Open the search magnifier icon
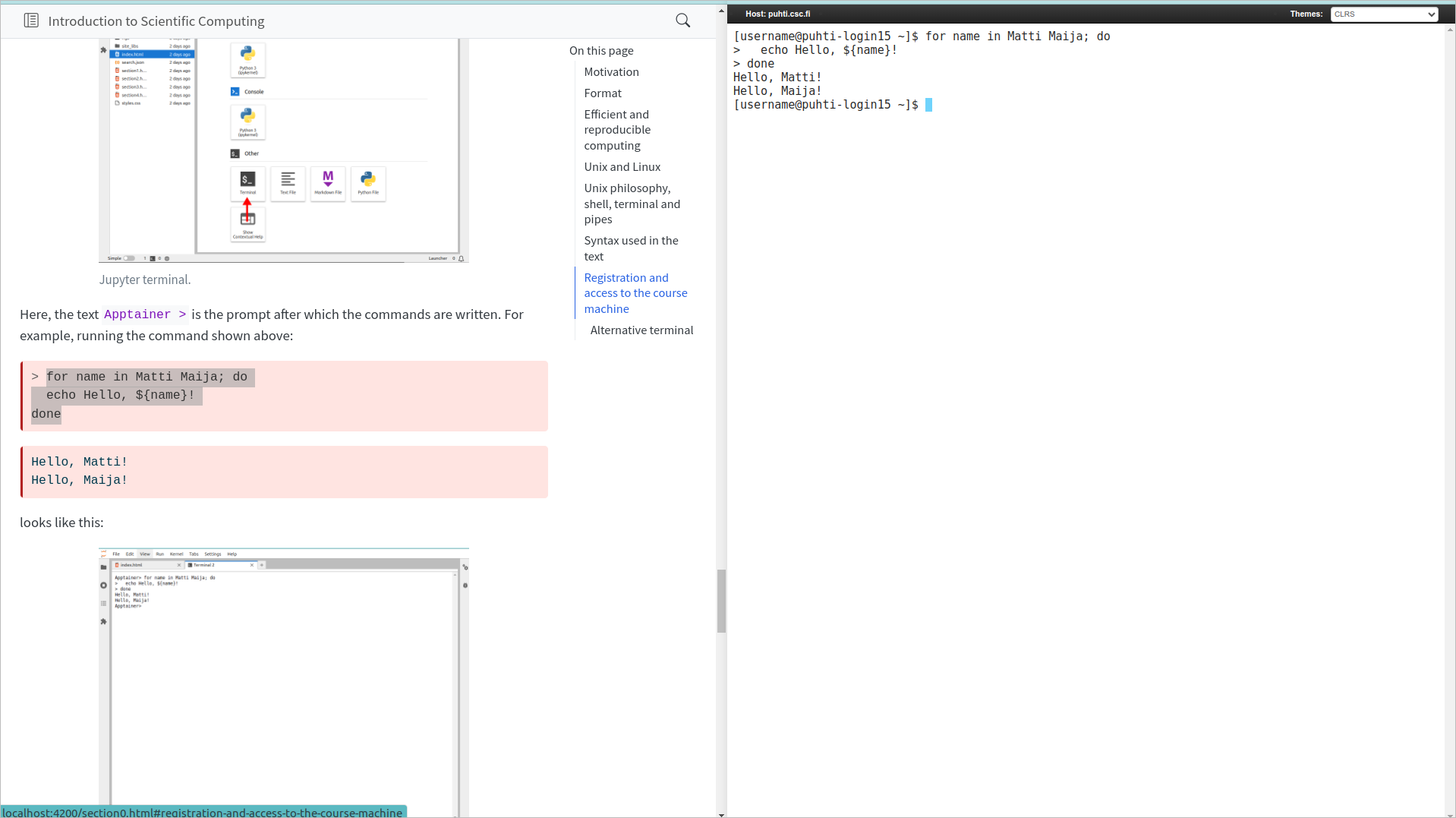Viewport: 1456px width, 818px height. (x=682, y=21)
